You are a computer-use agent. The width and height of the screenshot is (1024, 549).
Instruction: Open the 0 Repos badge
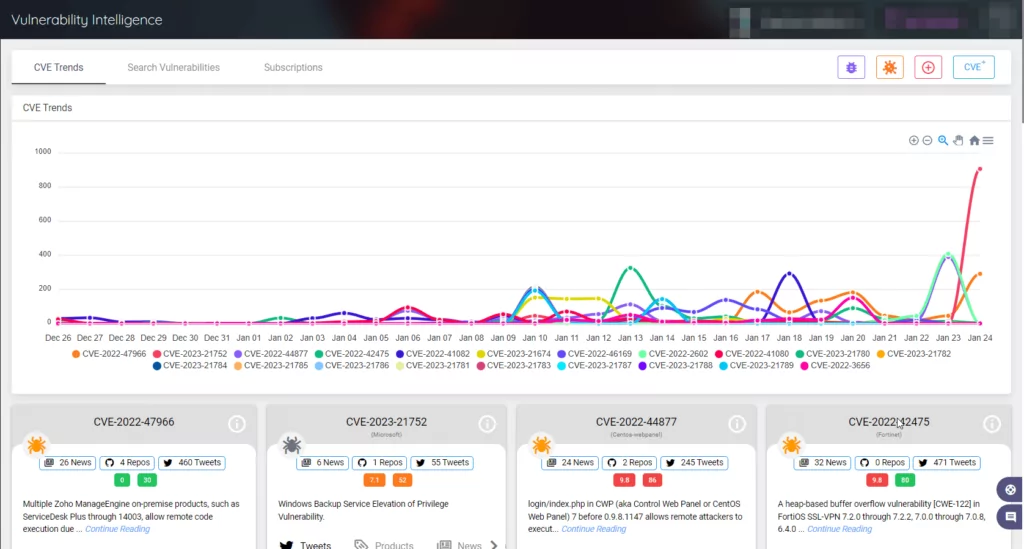882,463
